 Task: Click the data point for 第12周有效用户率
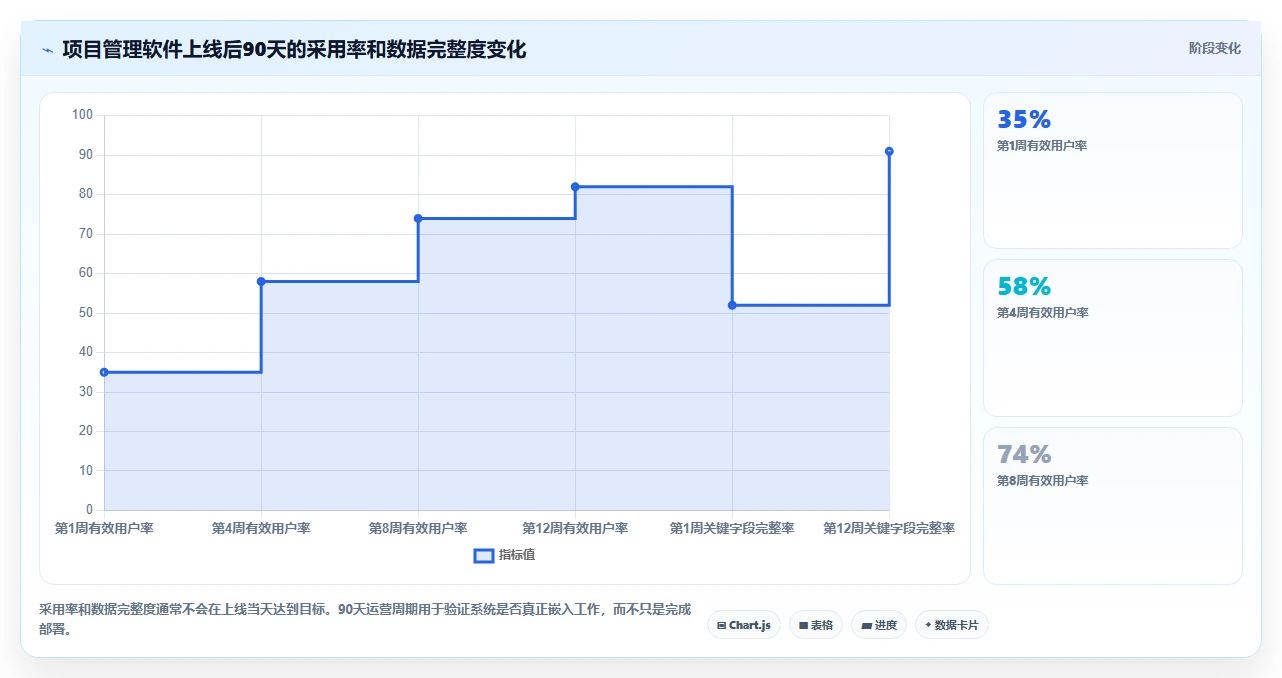(x=575, y=187)
